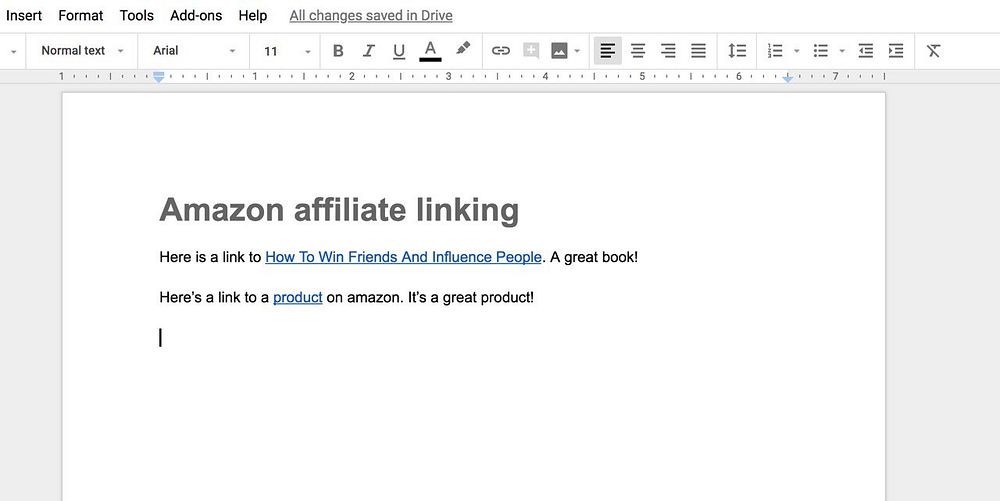This screenshot has height=501, width=1000.
Task: Click 'All changes saved in Drive' link
Action: (x=371, y=15)
